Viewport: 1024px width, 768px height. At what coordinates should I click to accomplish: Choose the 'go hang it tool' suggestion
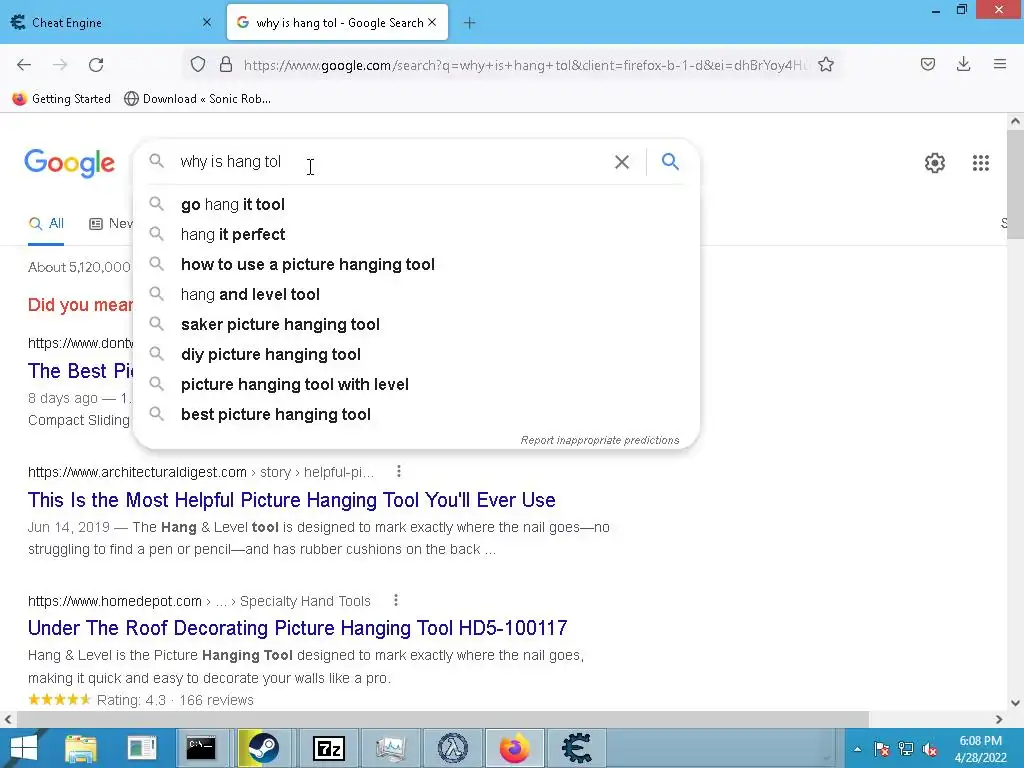click(x=417, y=204)
